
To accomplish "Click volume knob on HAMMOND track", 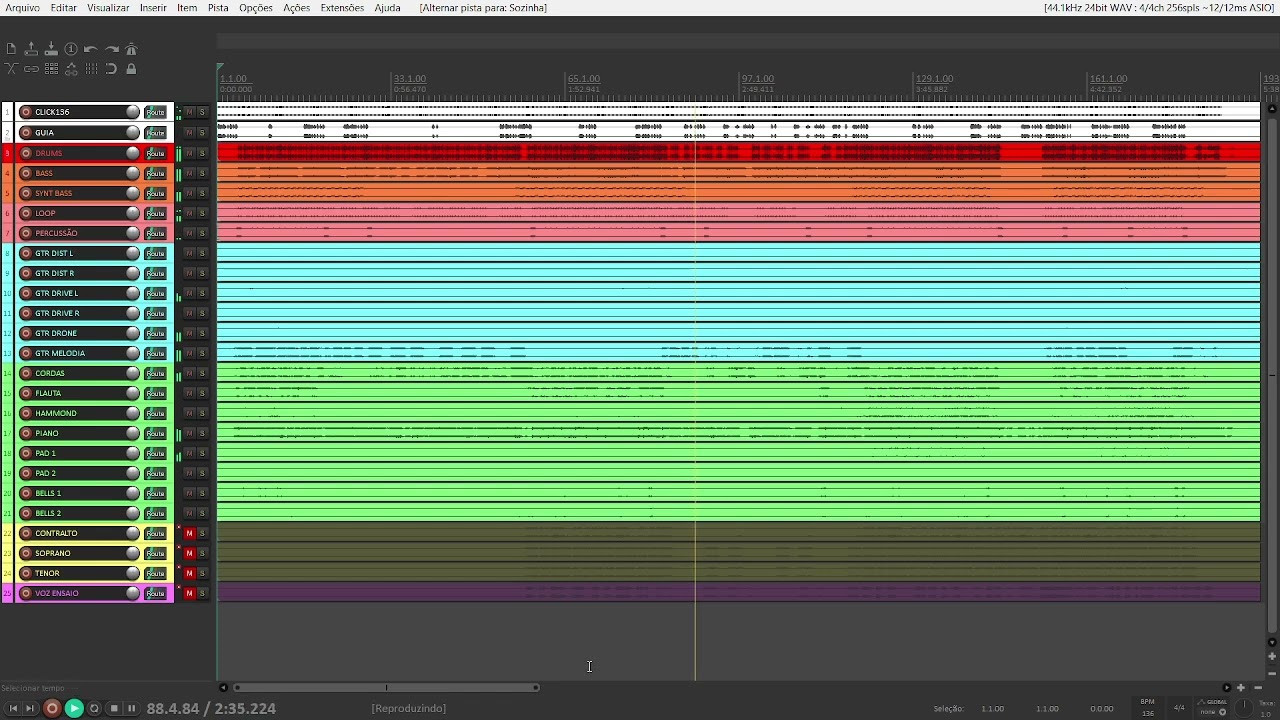I will tap(132, 413).
